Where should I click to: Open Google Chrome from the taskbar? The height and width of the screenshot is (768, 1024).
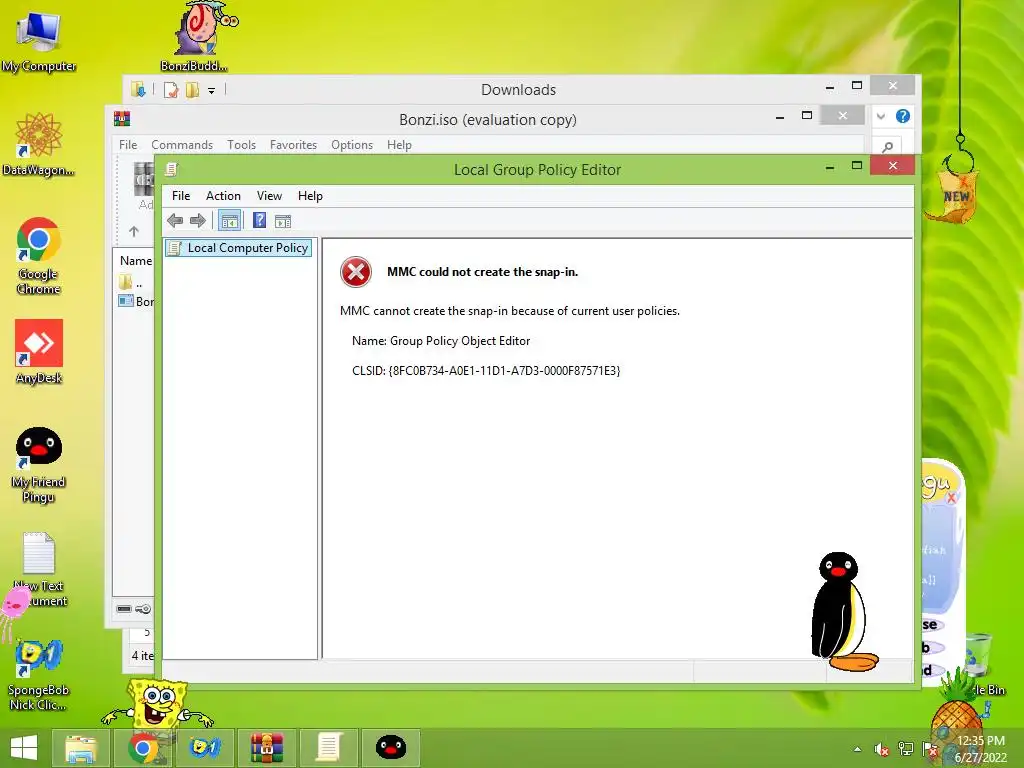143,748
